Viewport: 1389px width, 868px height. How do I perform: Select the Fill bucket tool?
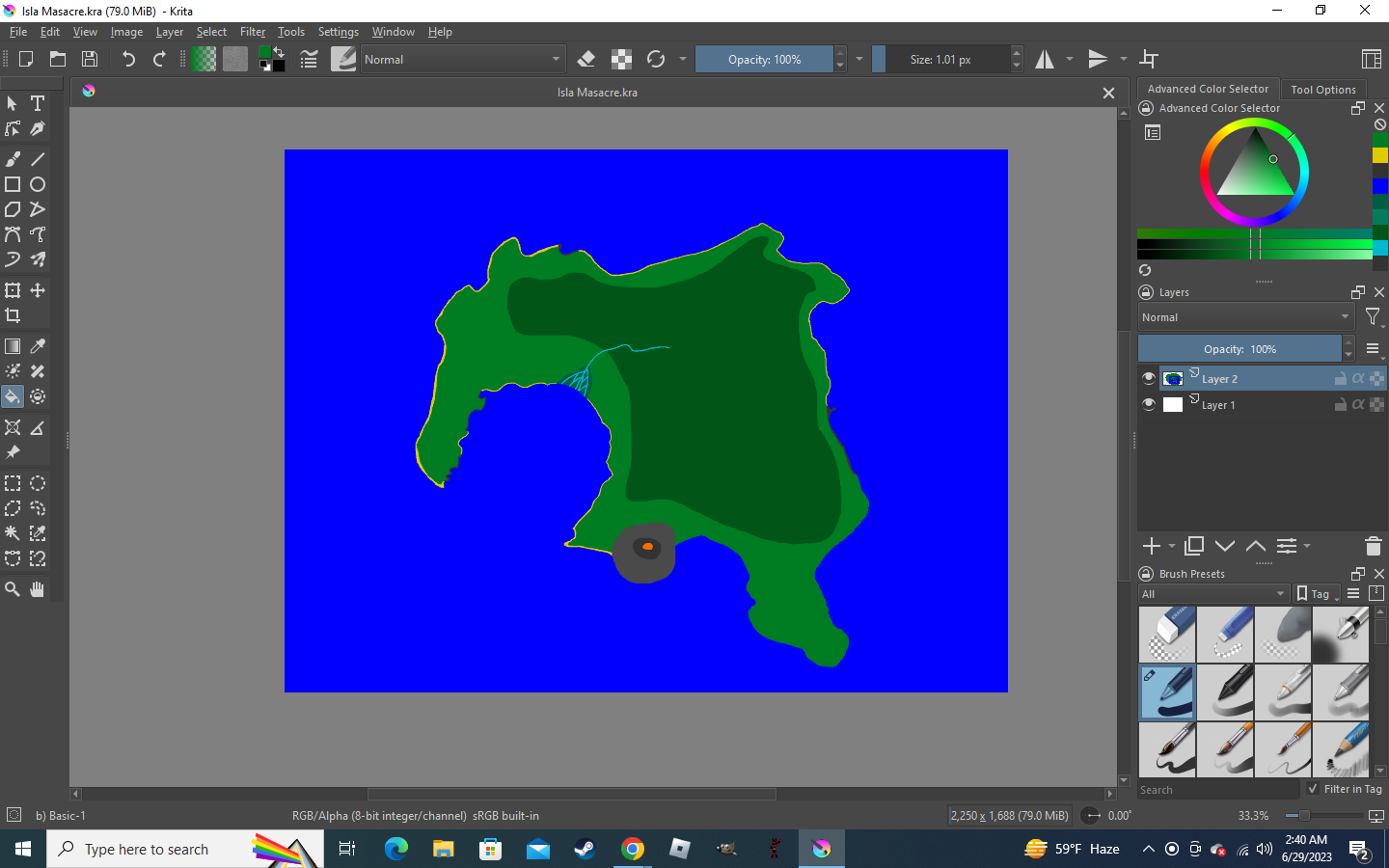(13, 396)
